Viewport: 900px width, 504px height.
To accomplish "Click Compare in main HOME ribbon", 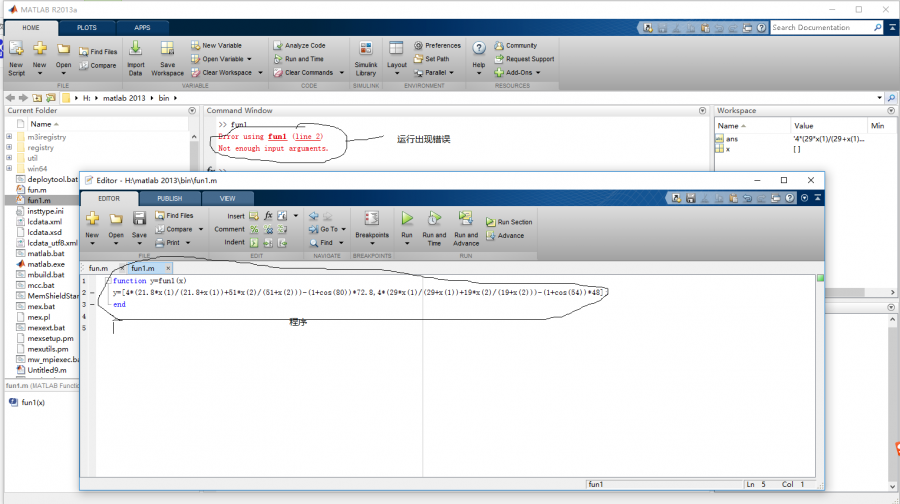I will [98, 65].
